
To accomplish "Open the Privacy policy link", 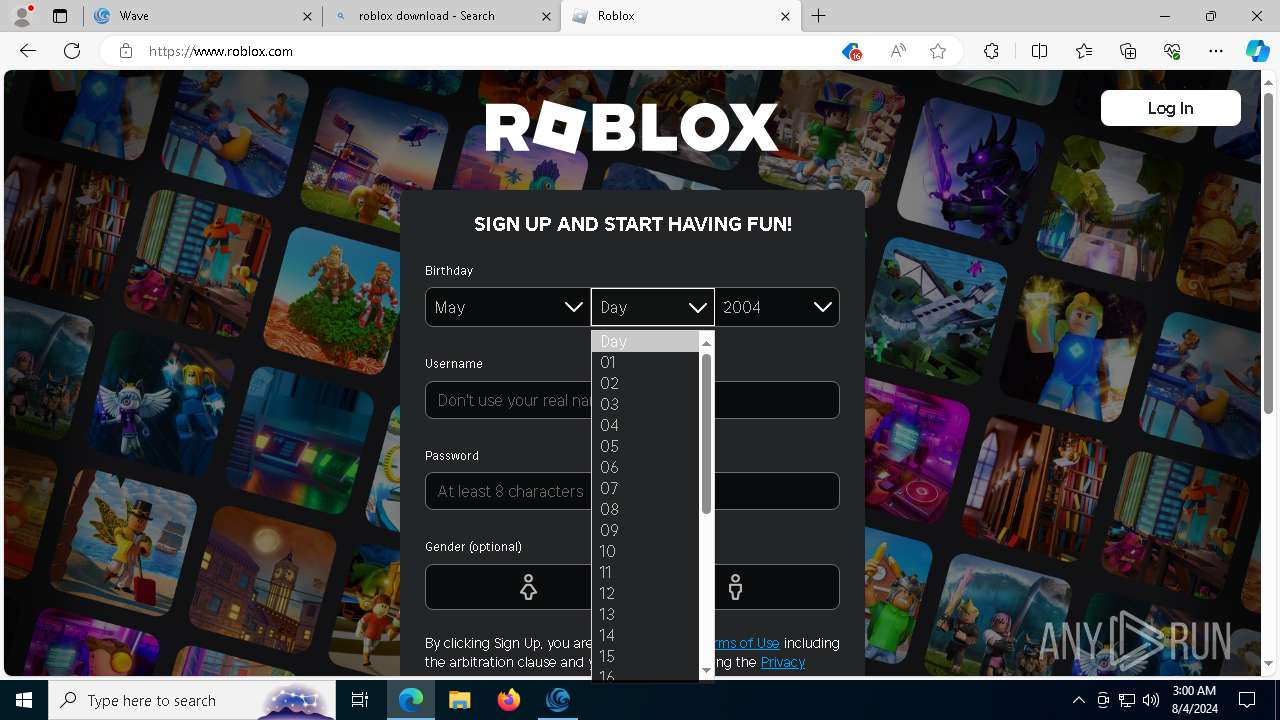I will point(782,662).
